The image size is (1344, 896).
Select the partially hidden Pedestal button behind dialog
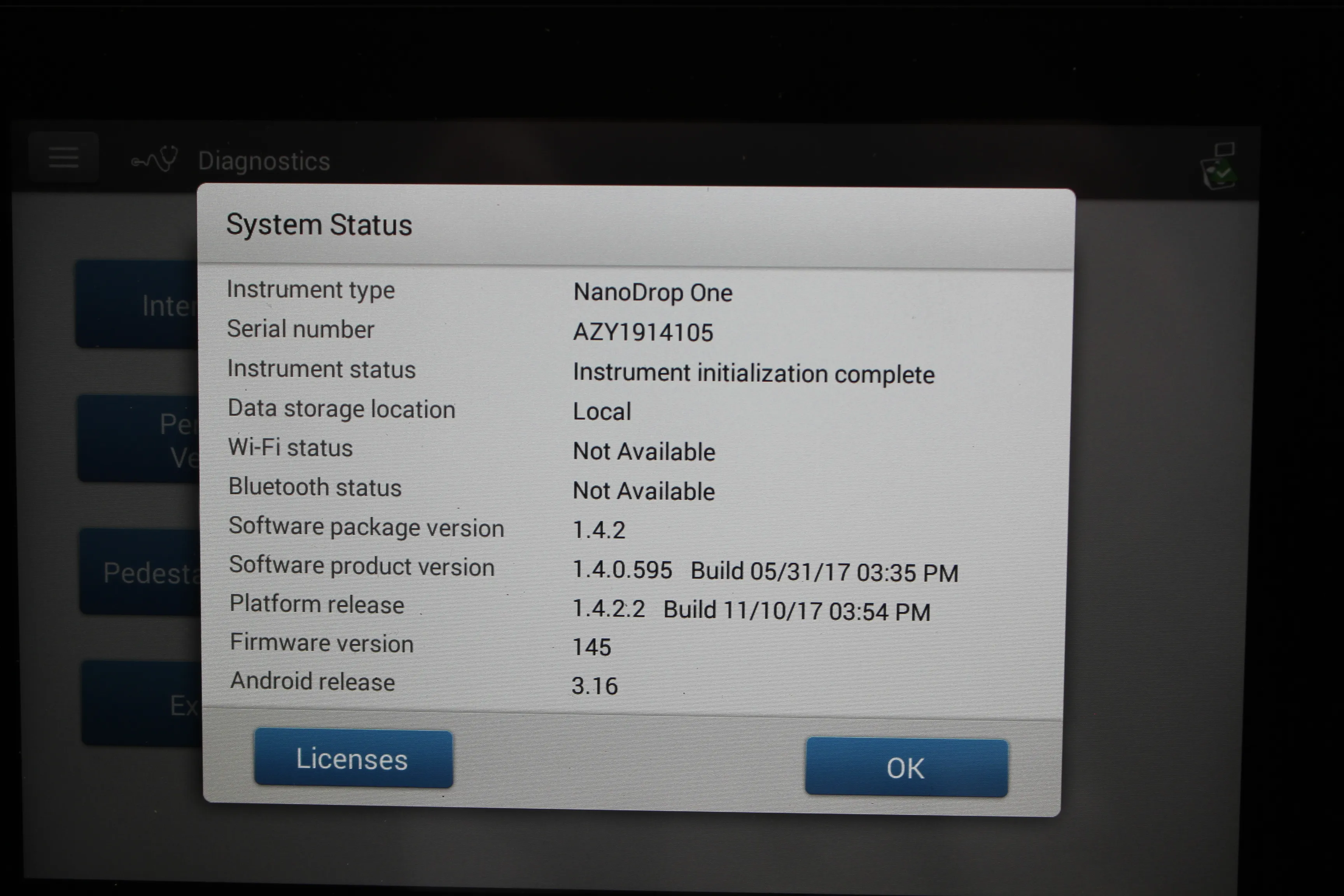(x=140, y=572)
